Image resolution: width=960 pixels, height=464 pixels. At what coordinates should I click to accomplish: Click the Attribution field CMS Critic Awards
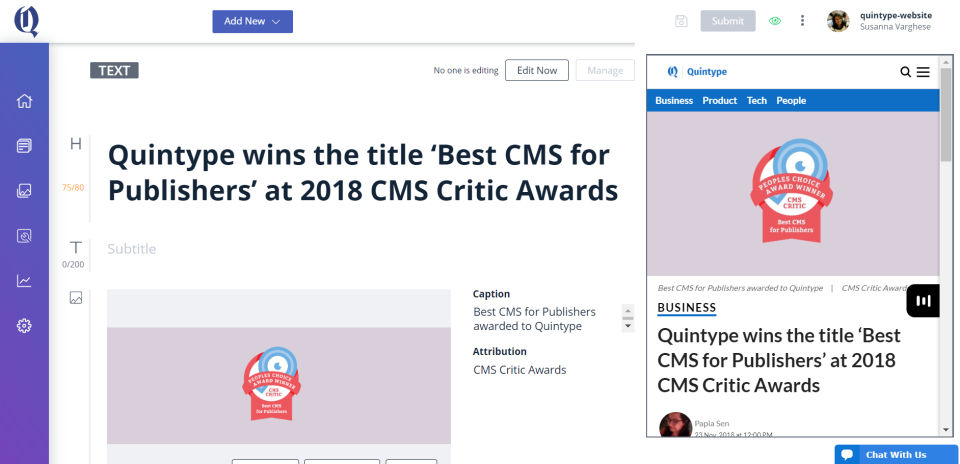point(520,370)
